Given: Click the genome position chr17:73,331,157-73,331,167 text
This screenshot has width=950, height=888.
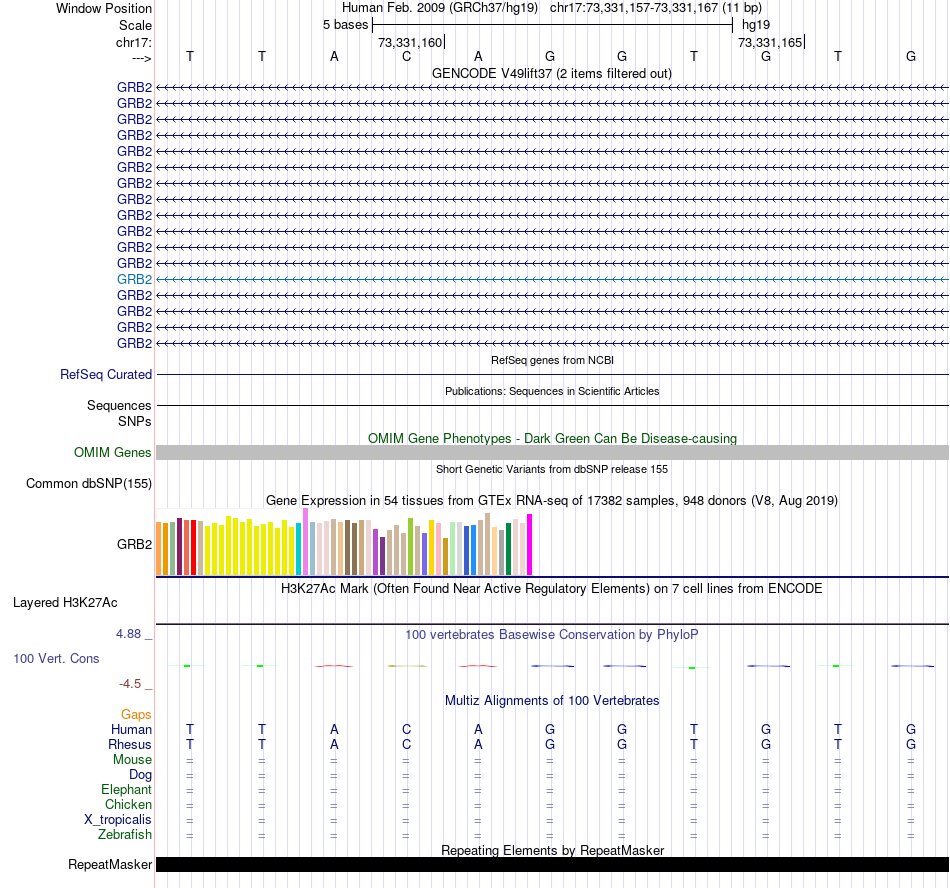Looking at the screenshot, I should coord(634,8).
